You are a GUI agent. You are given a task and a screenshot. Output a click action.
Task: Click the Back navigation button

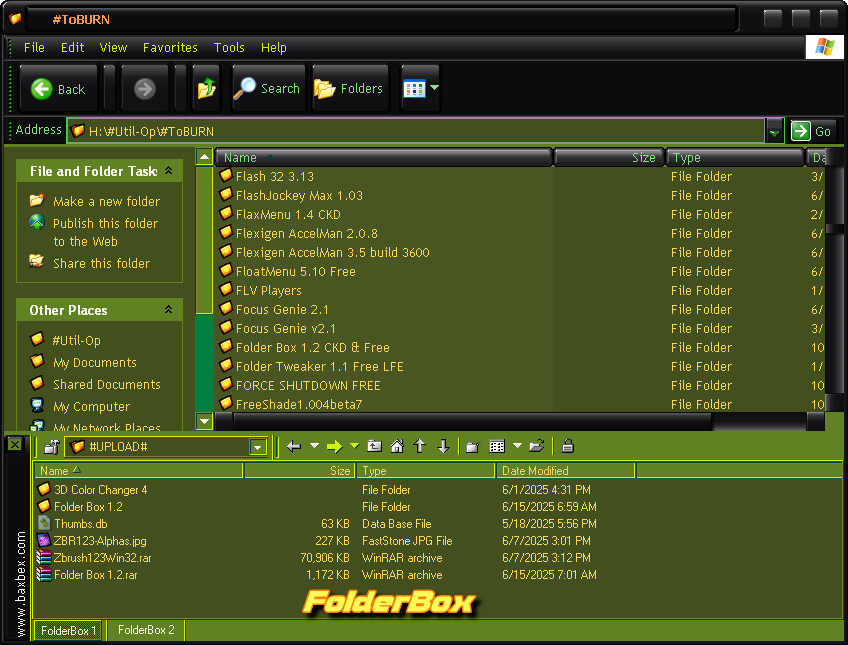pyautogui.click(x=58, y=89)
